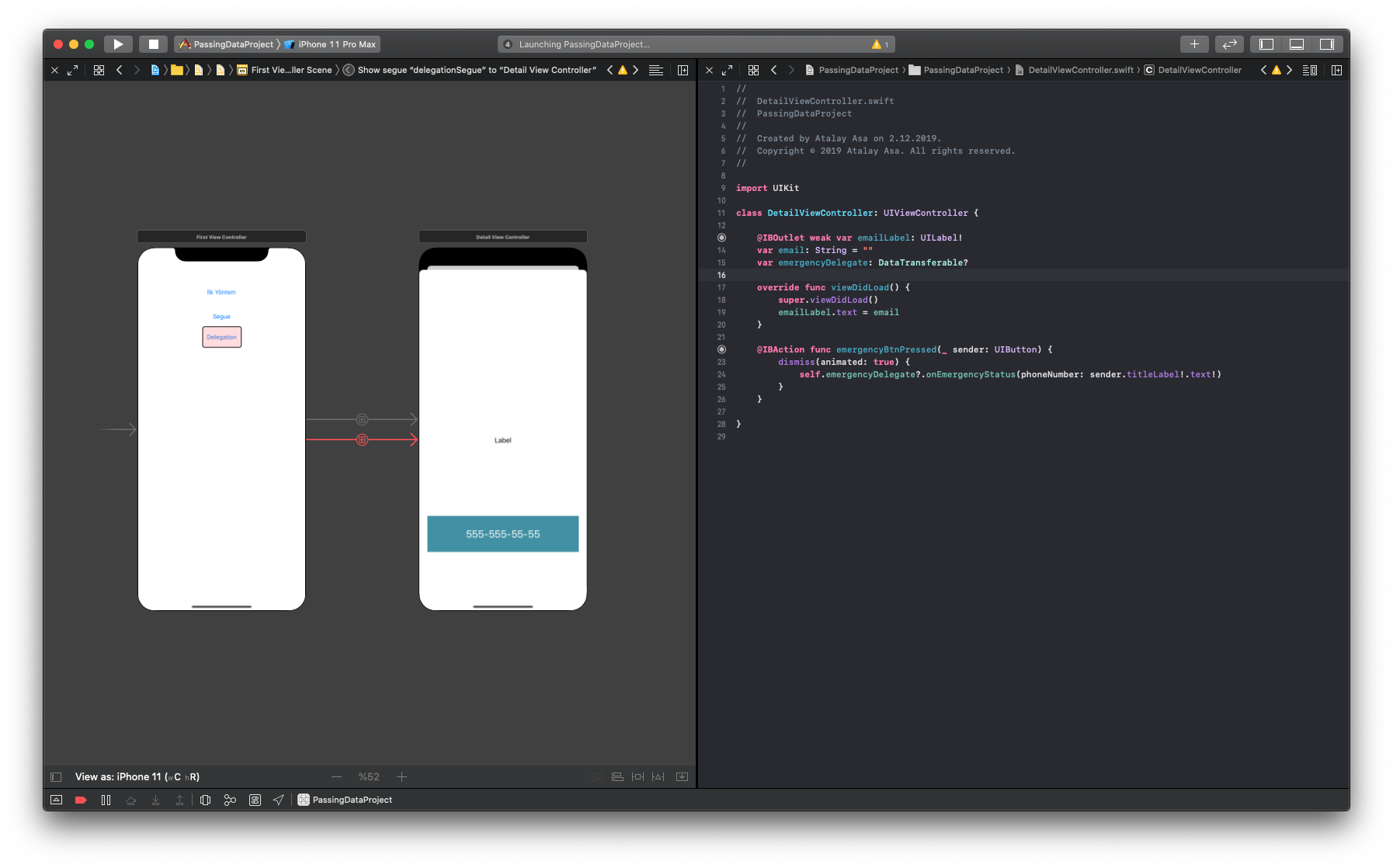Run the PassingDataProject app

(118, 43)
